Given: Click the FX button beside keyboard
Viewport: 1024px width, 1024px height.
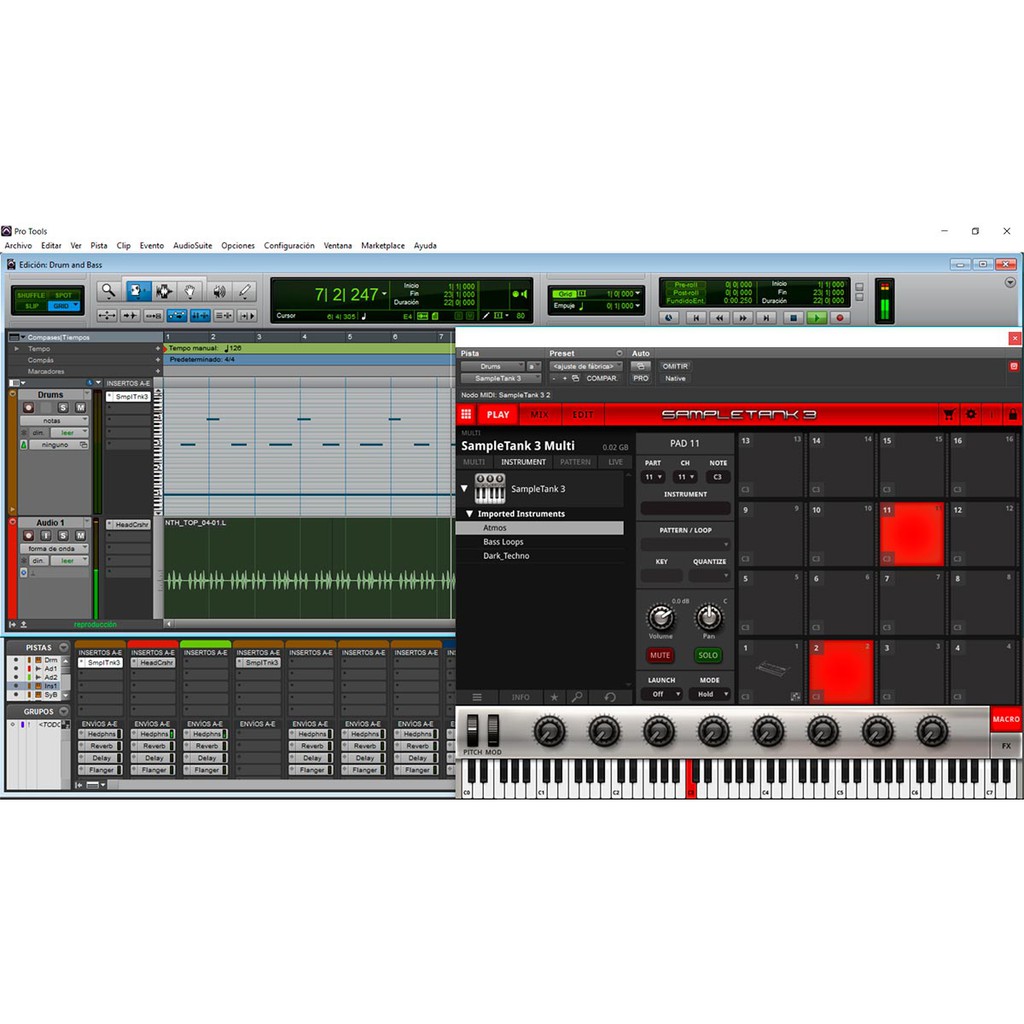Looking at the screenshot, I should pos(1006,745).
